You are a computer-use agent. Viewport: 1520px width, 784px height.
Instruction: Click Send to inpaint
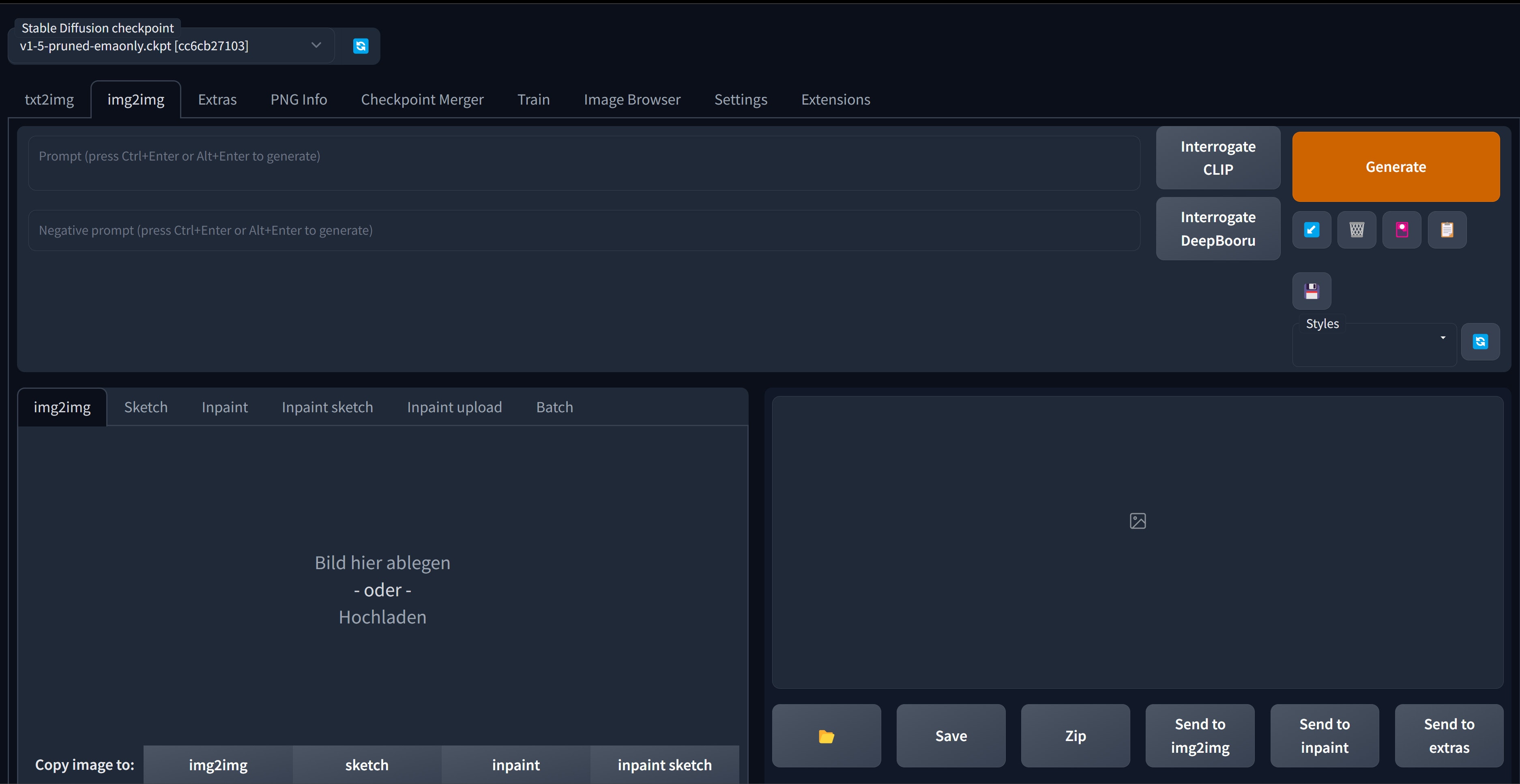pyautogui.click(x=1324, y=736)
